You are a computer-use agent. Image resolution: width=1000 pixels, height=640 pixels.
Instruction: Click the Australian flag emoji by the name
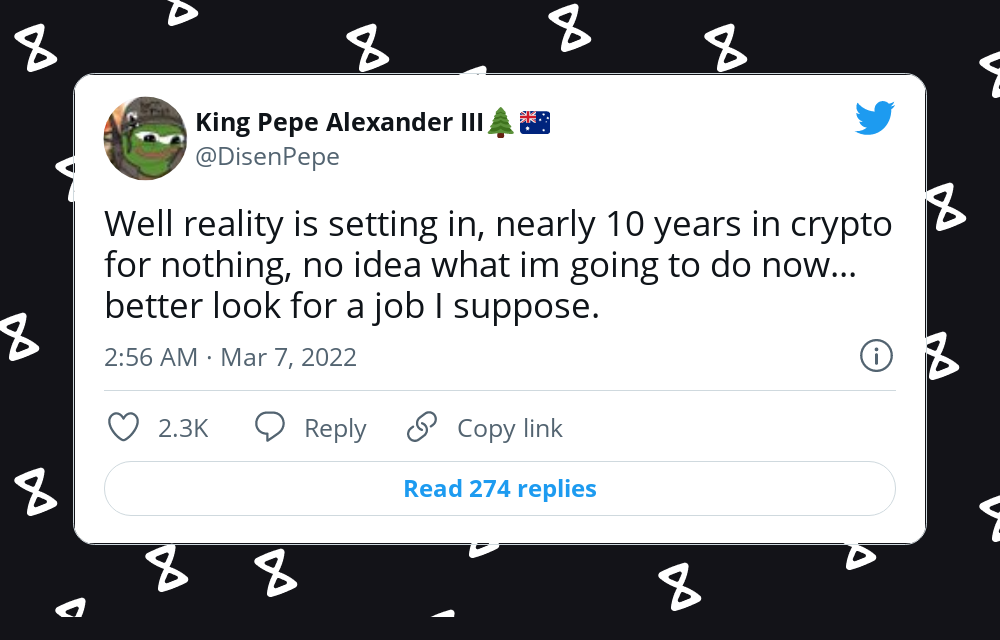[535, 123]
